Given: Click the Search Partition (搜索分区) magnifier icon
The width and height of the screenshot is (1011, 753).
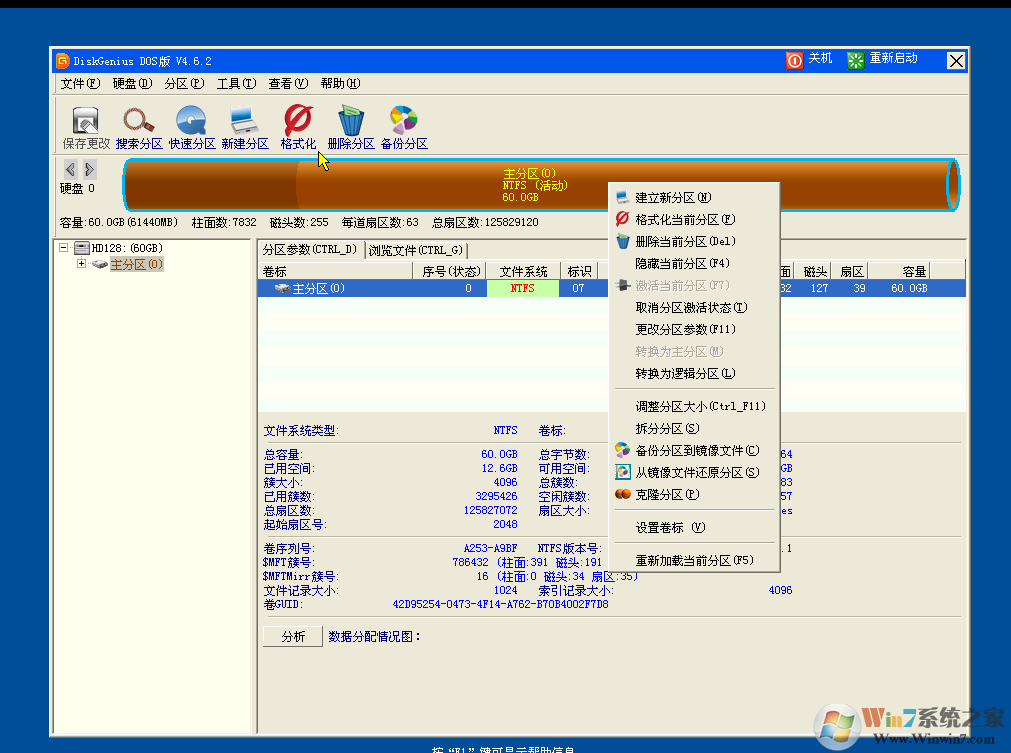Looking at the screenshot, I should pyautogui.click(x=139, y=122).
